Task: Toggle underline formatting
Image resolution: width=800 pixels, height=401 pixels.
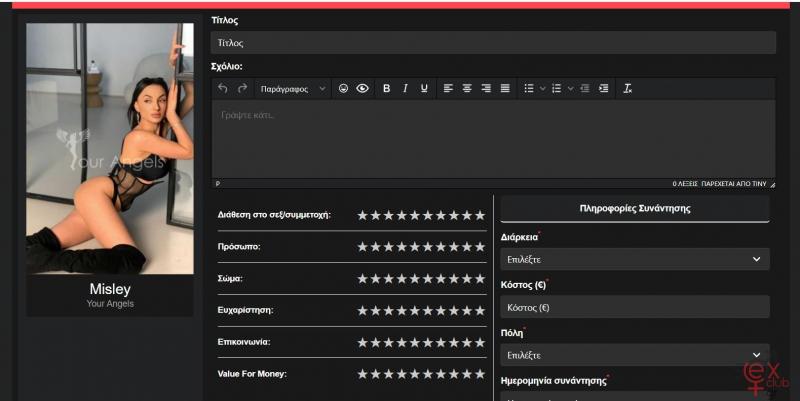Action: tap(424, 88)
